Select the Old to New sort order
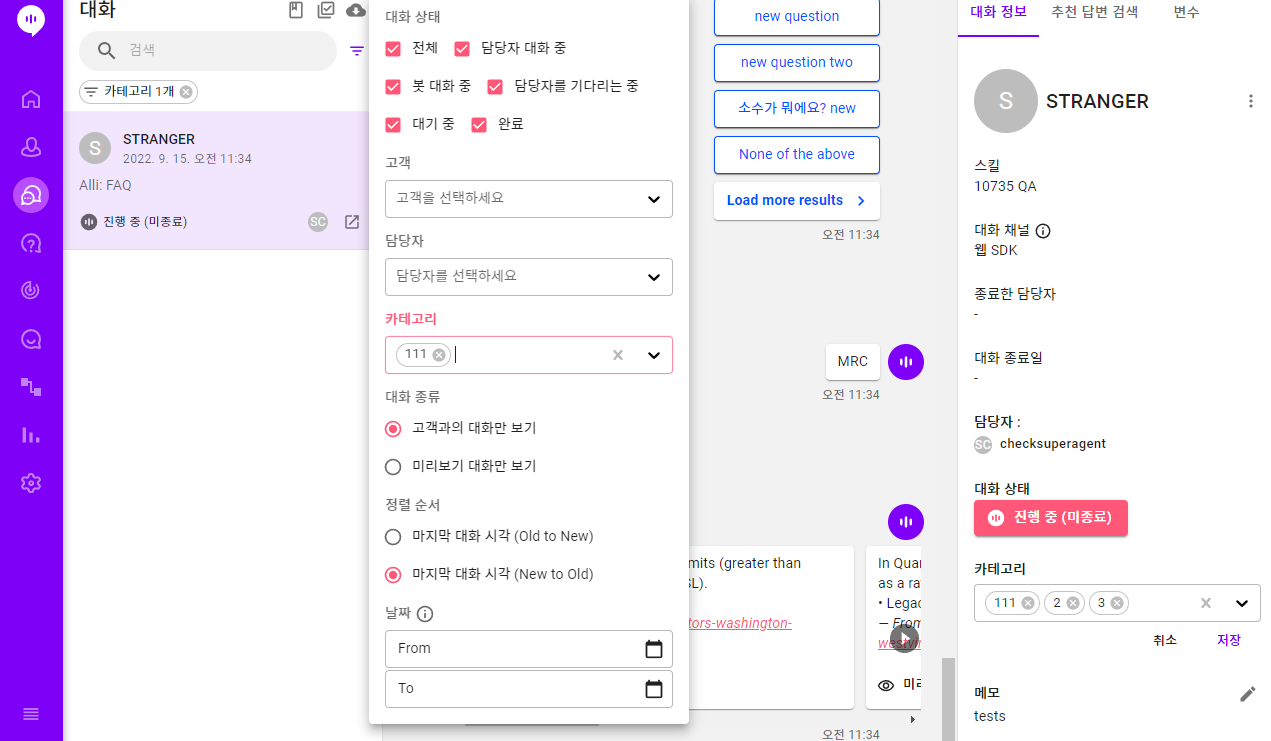The image size is (1271, 741). click(x=393, y=537)
